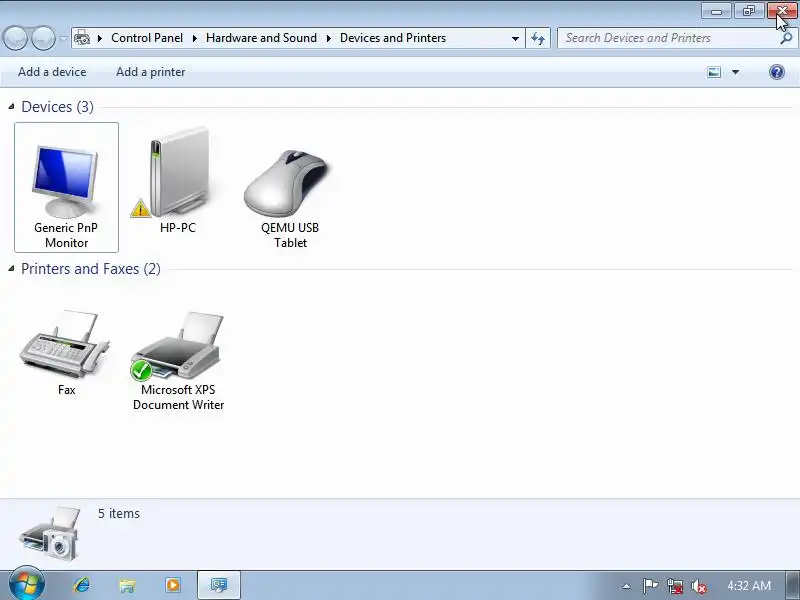Refresh the Devices and Printers view

point(538,38)
